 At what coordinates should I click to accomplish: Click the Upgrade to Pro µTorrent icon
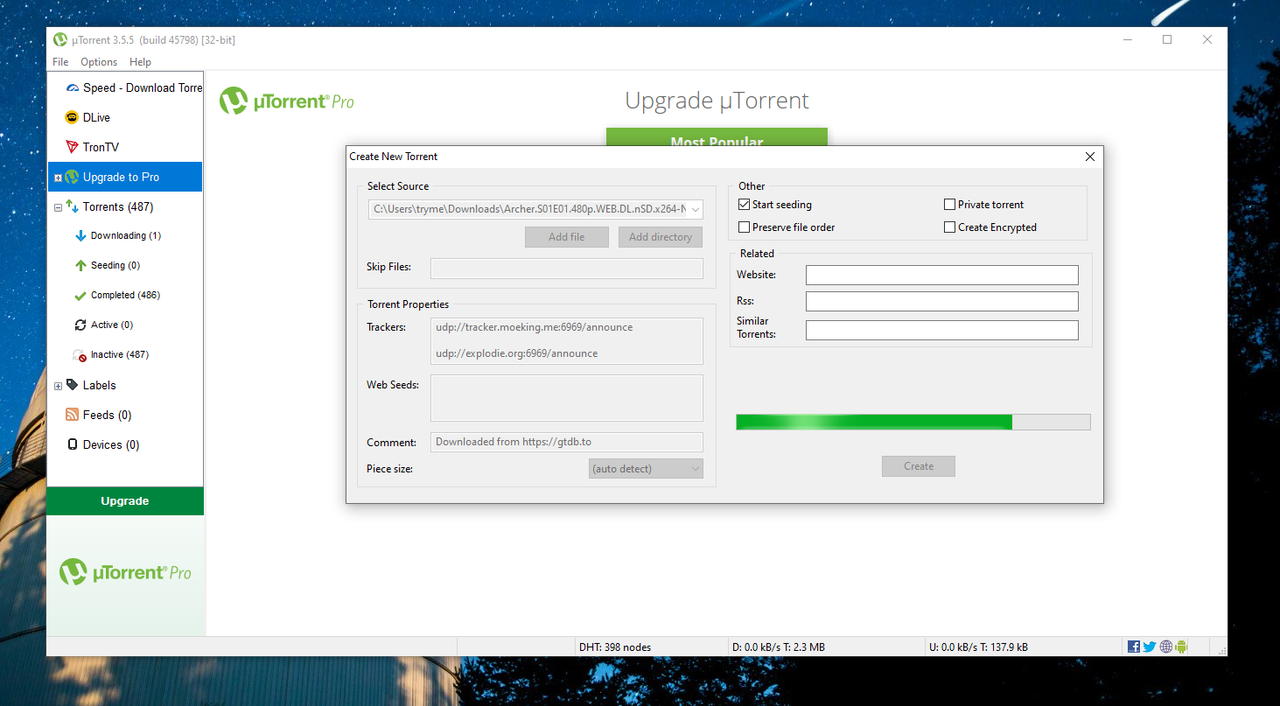click(72, 177)
